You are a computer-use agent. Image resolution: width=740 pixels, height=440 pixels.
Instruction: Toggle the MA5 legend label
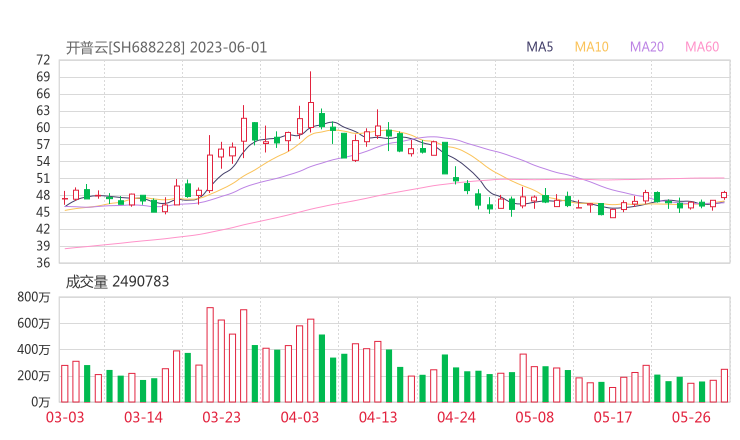point(539,47)
